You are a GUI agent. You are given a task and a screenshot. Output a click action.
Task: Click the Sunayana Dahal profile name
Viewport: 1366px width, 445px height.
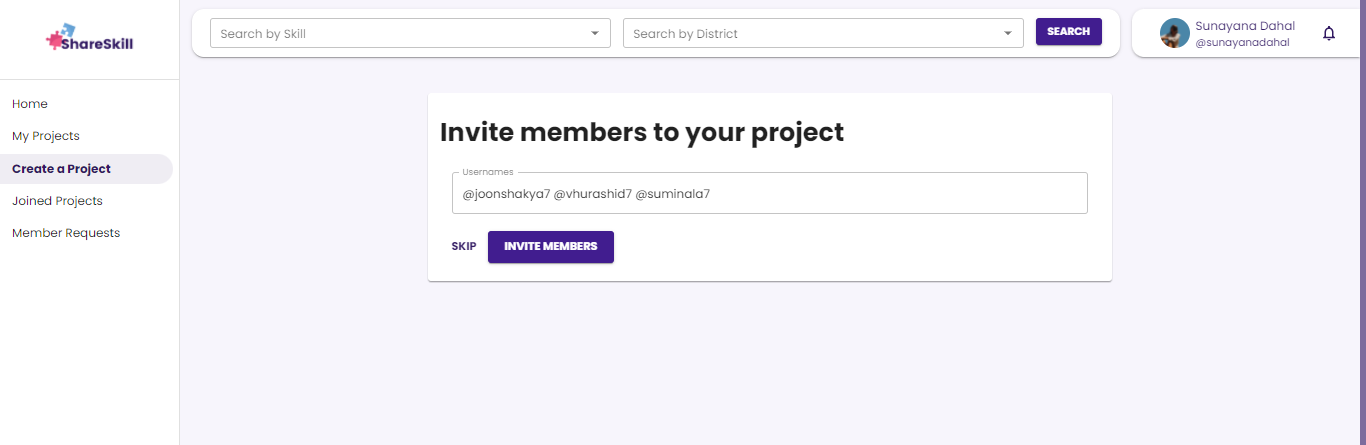coord(1244,26)
